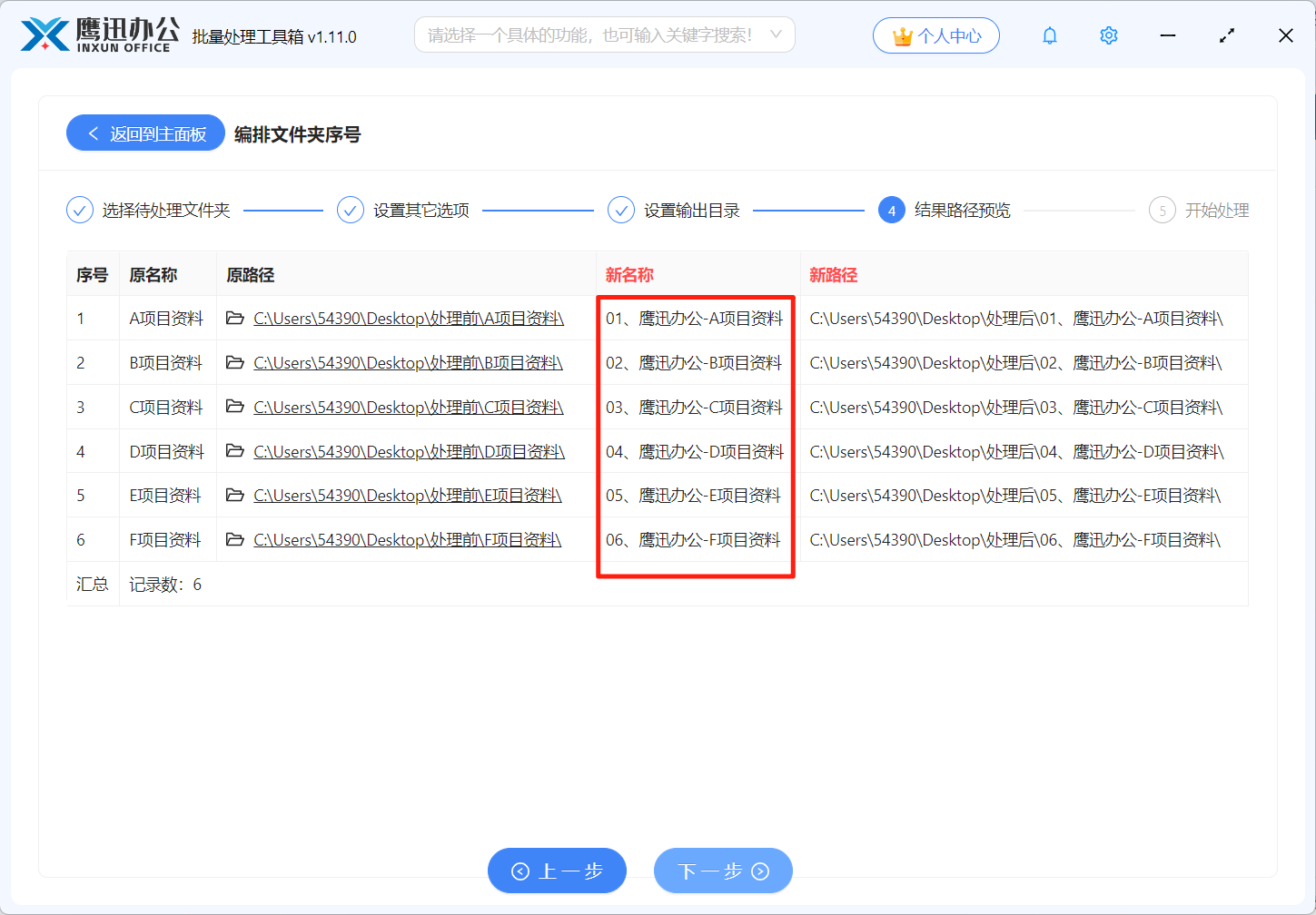Open original path link for B项目资料
The width and height of the screenshot is (1316, 915).
tap(408, 363)
